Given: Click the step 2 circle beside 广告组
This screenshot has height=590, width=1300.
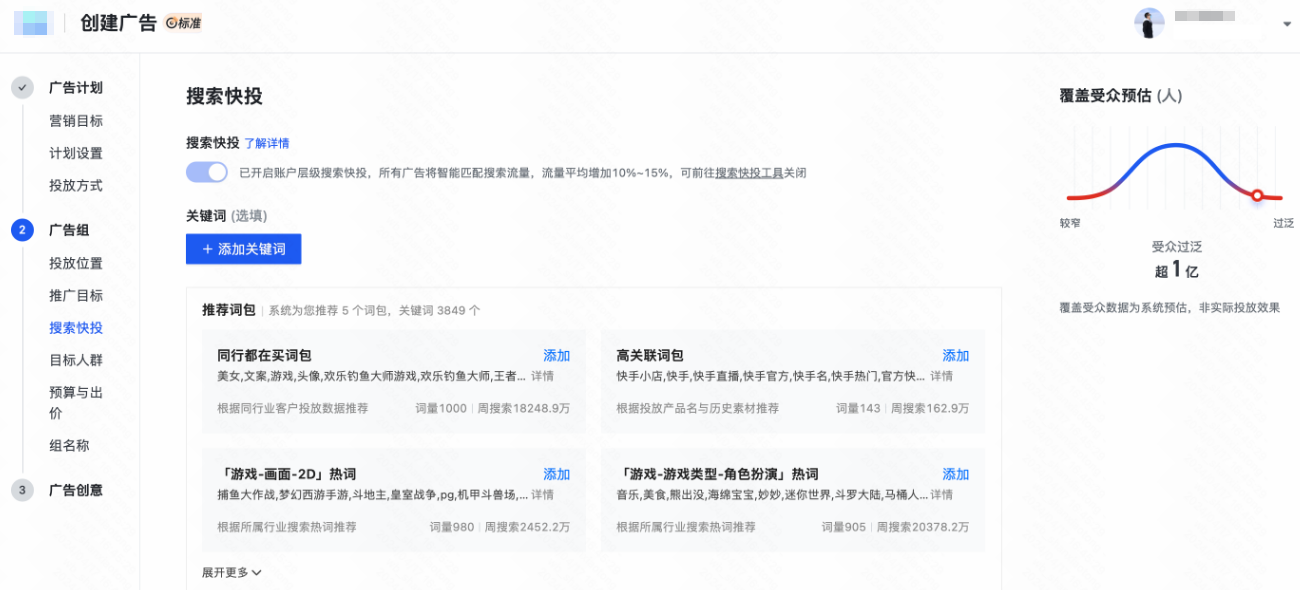Looking at the screenshot, I should 22,230.
